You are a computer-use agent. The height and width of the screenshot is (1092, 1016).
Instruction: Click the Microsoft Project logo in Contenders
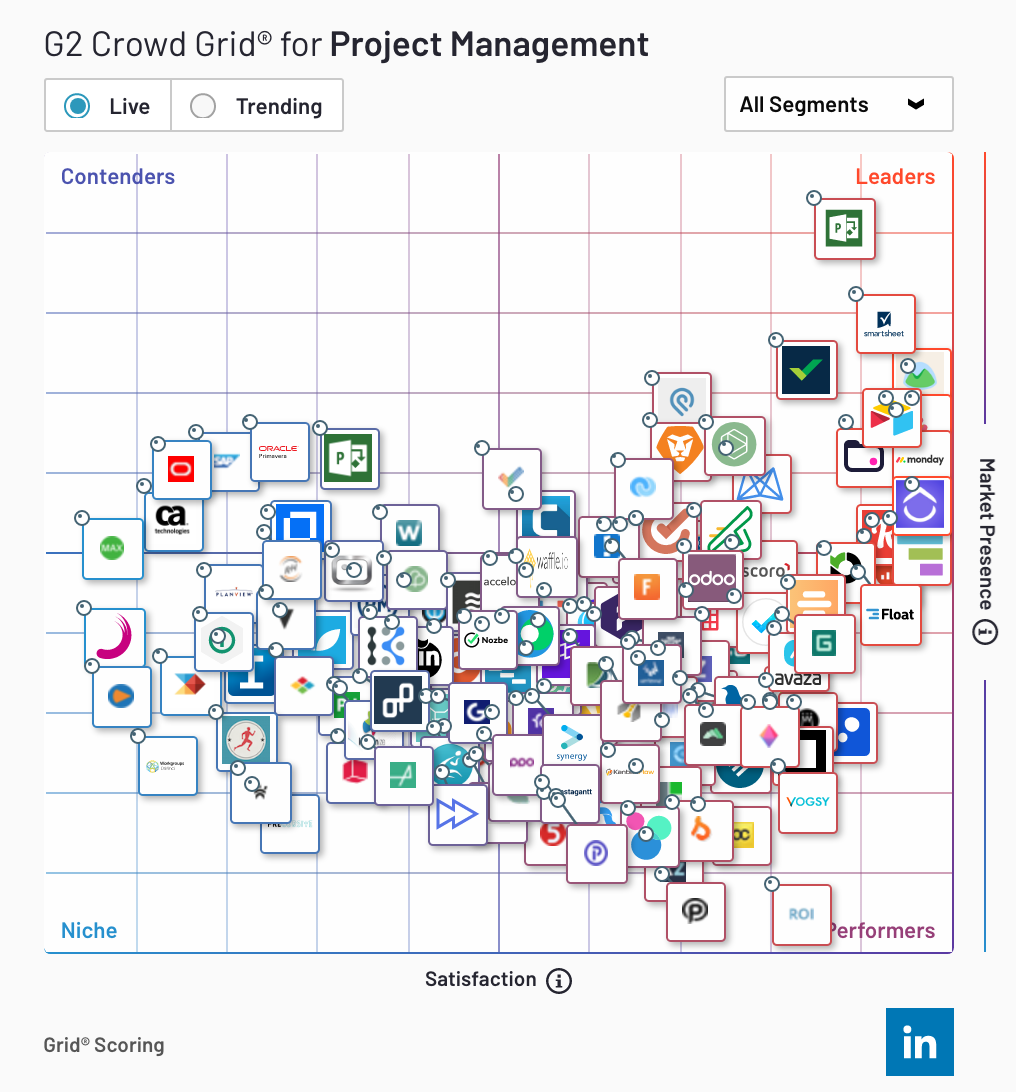pos(350,458)
